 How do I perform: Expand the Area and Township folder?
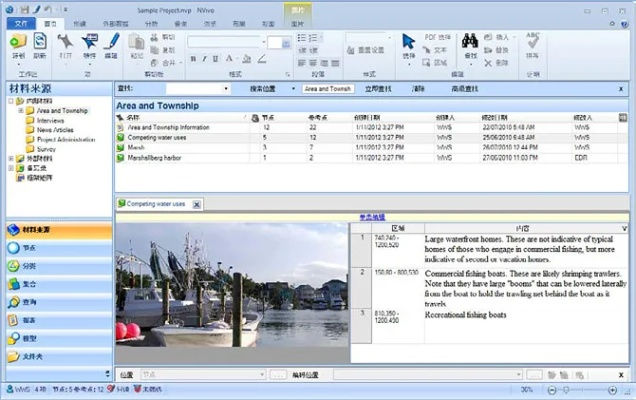pos(22,111)
